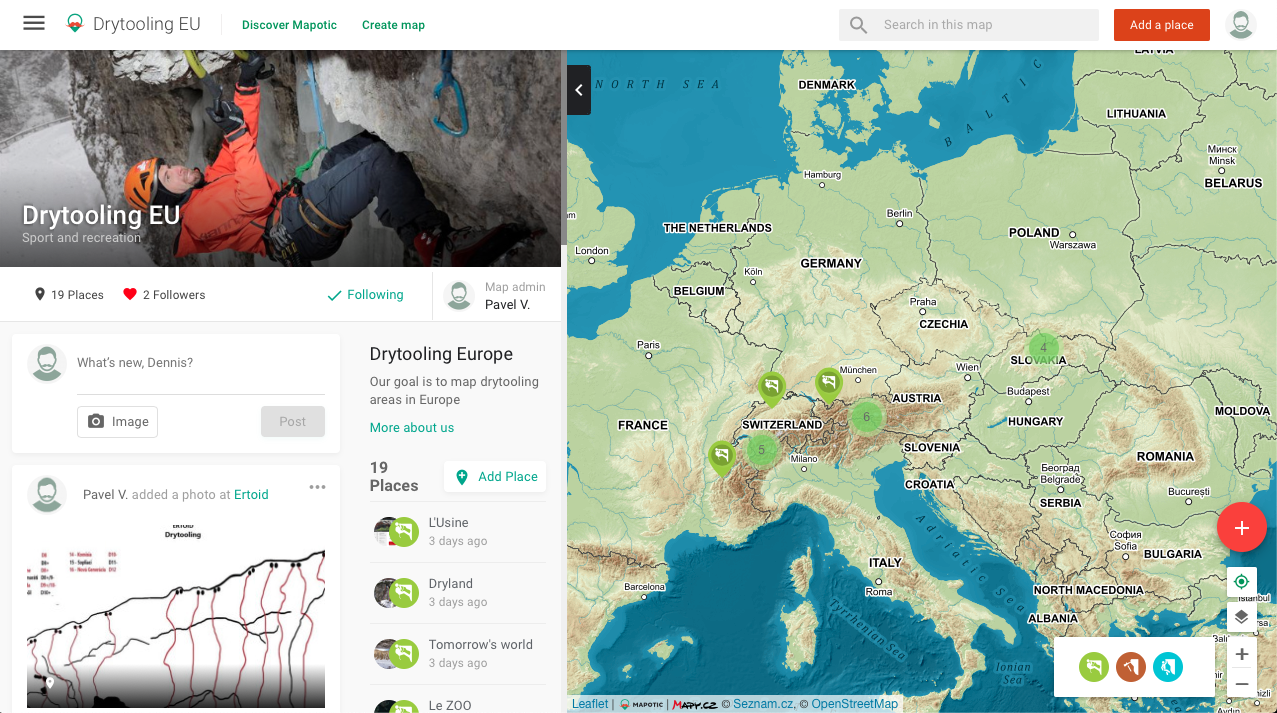Collapse the side panel with arrow
The width and height of the screenshot is (1277, 713).
coord(579,90)
